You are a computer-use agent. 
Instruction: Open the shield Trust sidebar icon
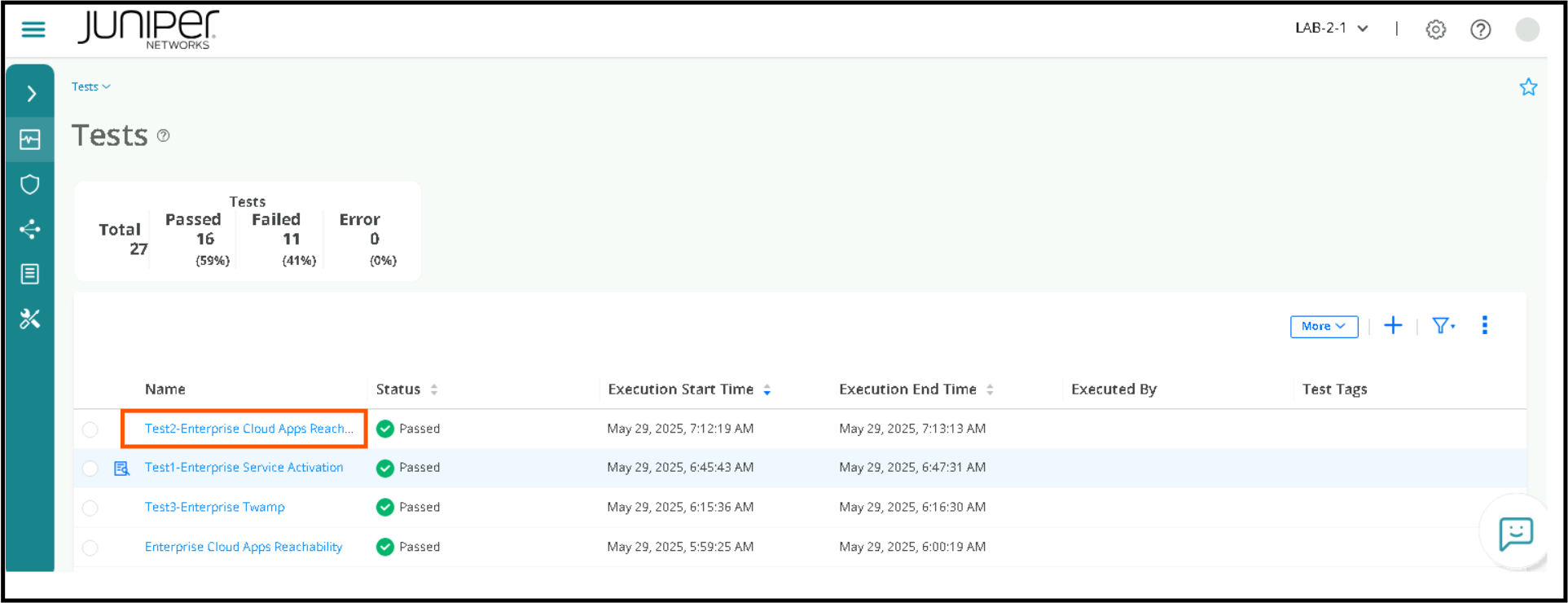click(x=30, y=185)
